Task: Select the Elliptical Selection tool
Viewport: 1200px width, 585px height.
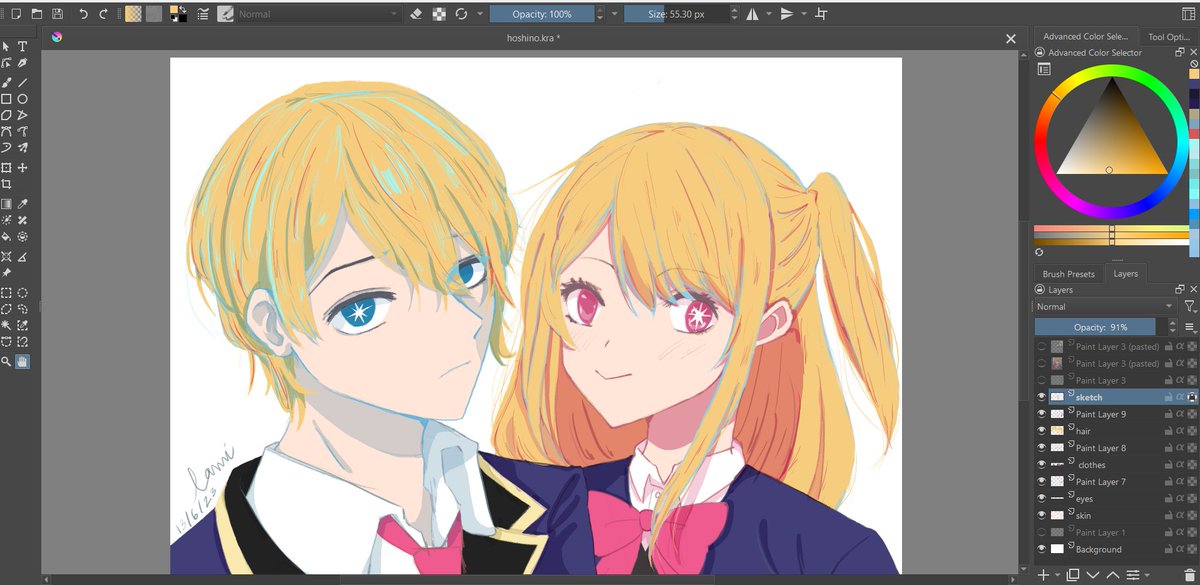Action: coord(22,293)
